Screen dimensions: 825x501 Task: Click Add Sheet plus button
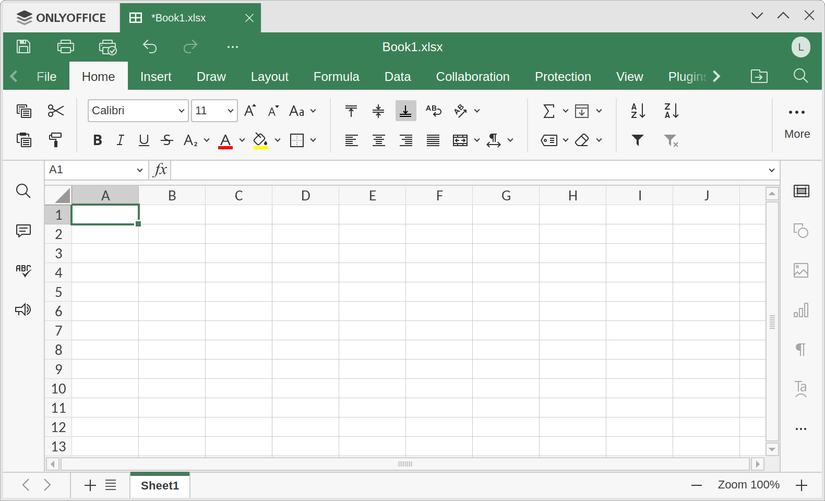(90, 485)
